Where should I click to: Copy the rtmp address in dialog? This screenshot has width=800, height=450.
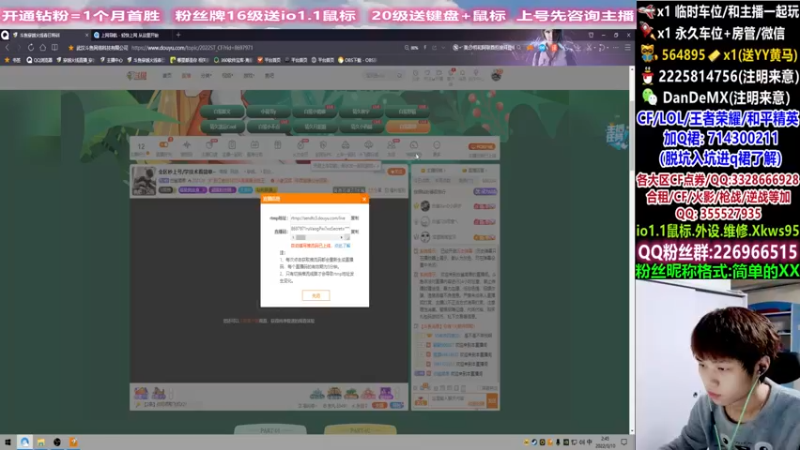point(355,218)
